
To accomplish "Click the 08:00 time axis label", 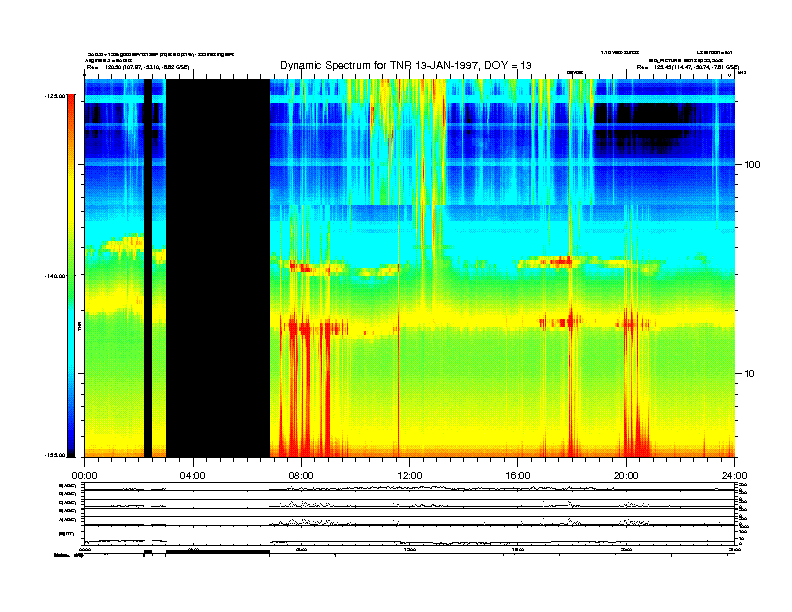I will pyautogui.click(x=301, y=476).
